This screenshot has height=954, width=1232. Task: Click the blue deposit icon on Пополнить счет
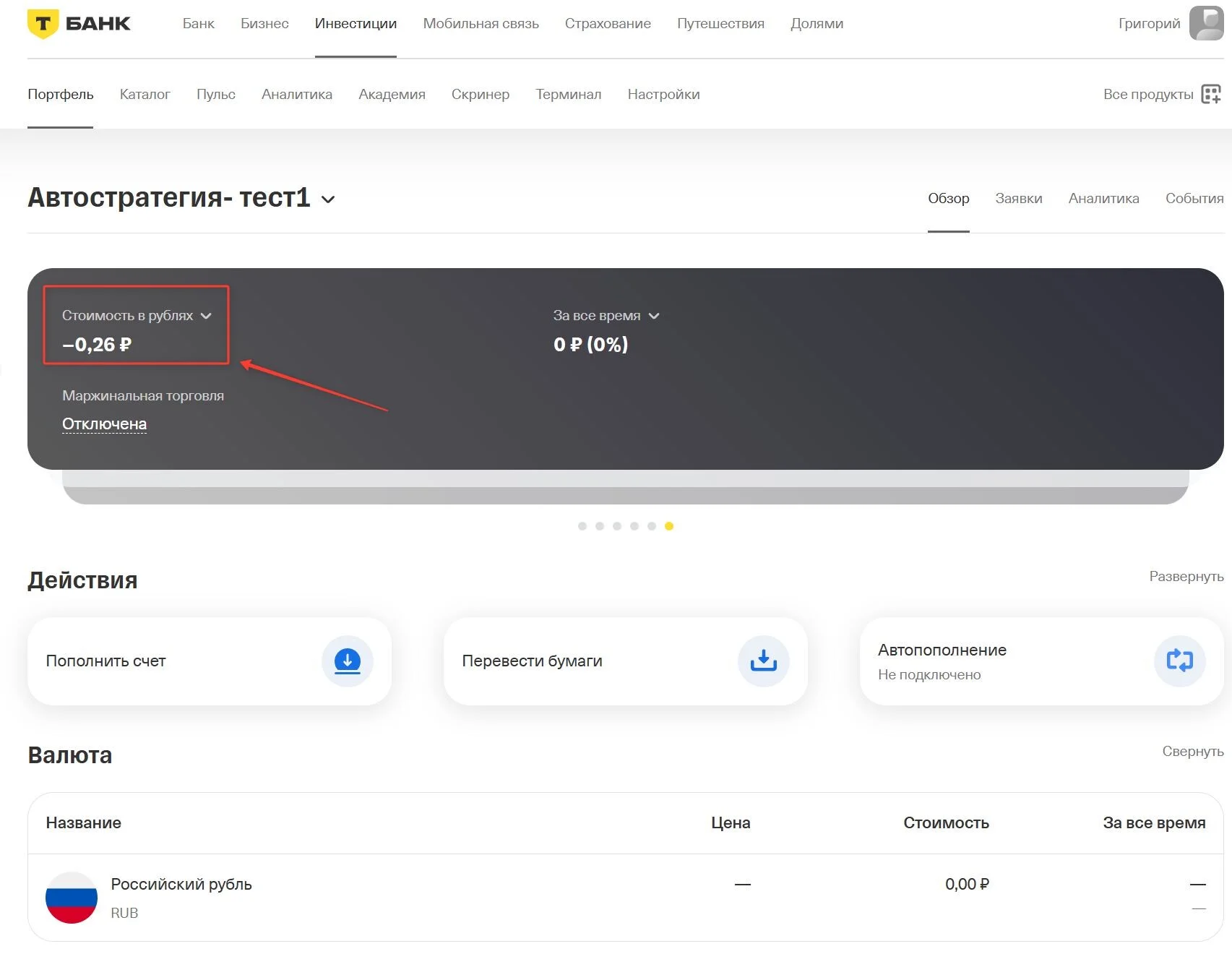click(x=348, y=661)
